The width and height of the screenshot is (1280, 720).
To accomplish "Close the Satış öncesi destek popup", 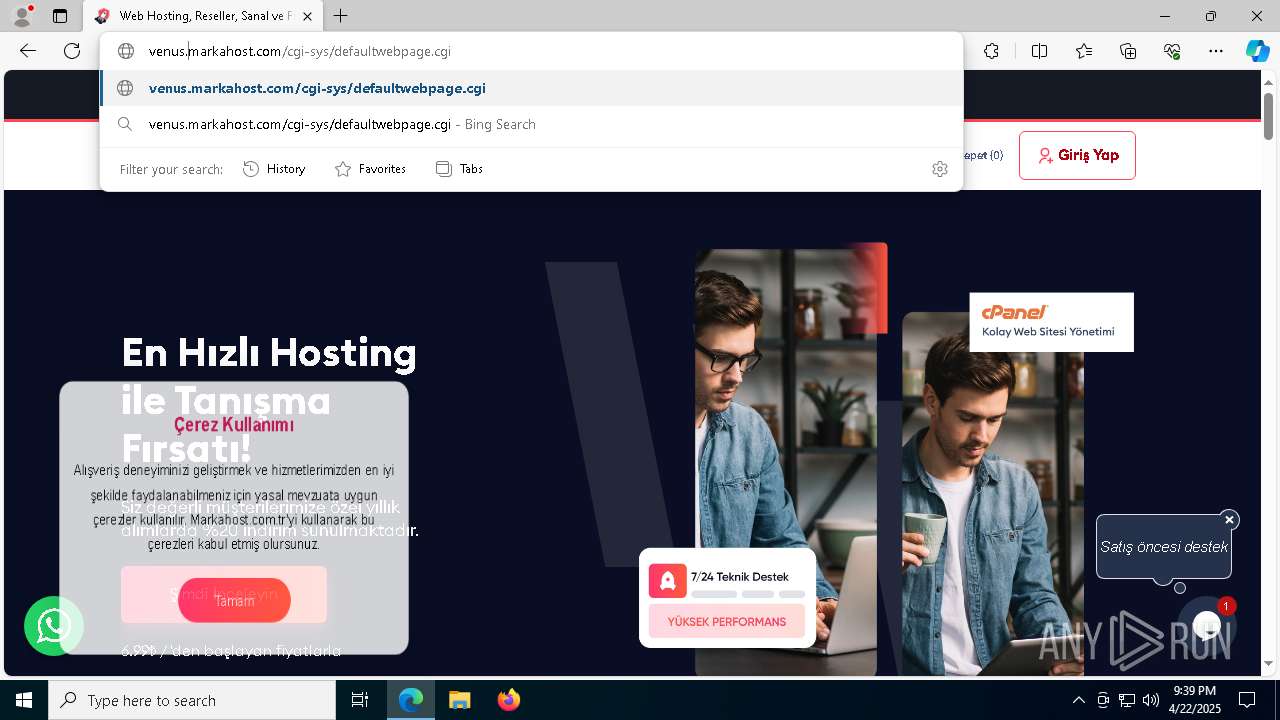I will coord(1229,519).
